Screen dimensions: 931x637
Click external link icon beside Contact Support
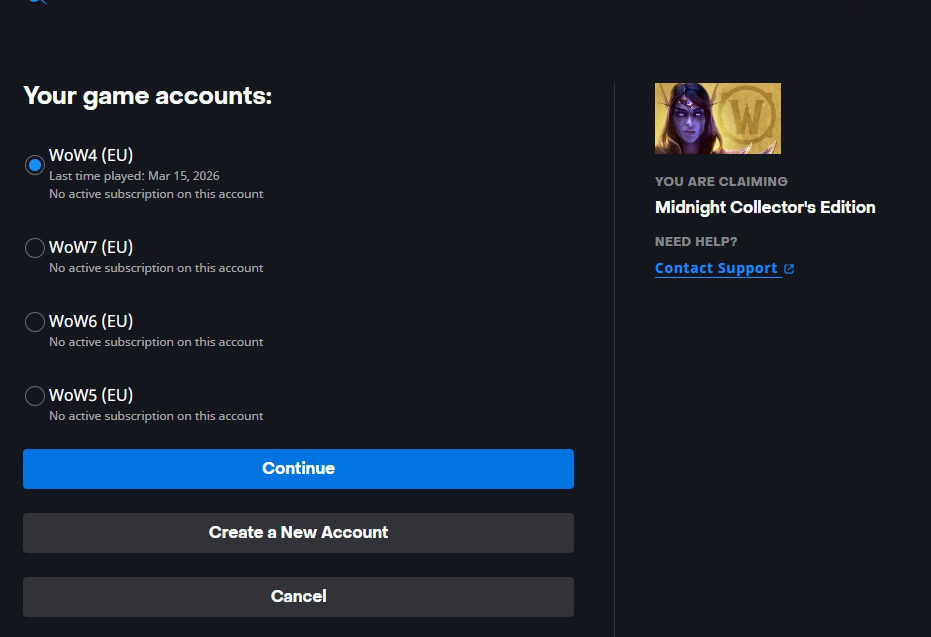point(789,269)
